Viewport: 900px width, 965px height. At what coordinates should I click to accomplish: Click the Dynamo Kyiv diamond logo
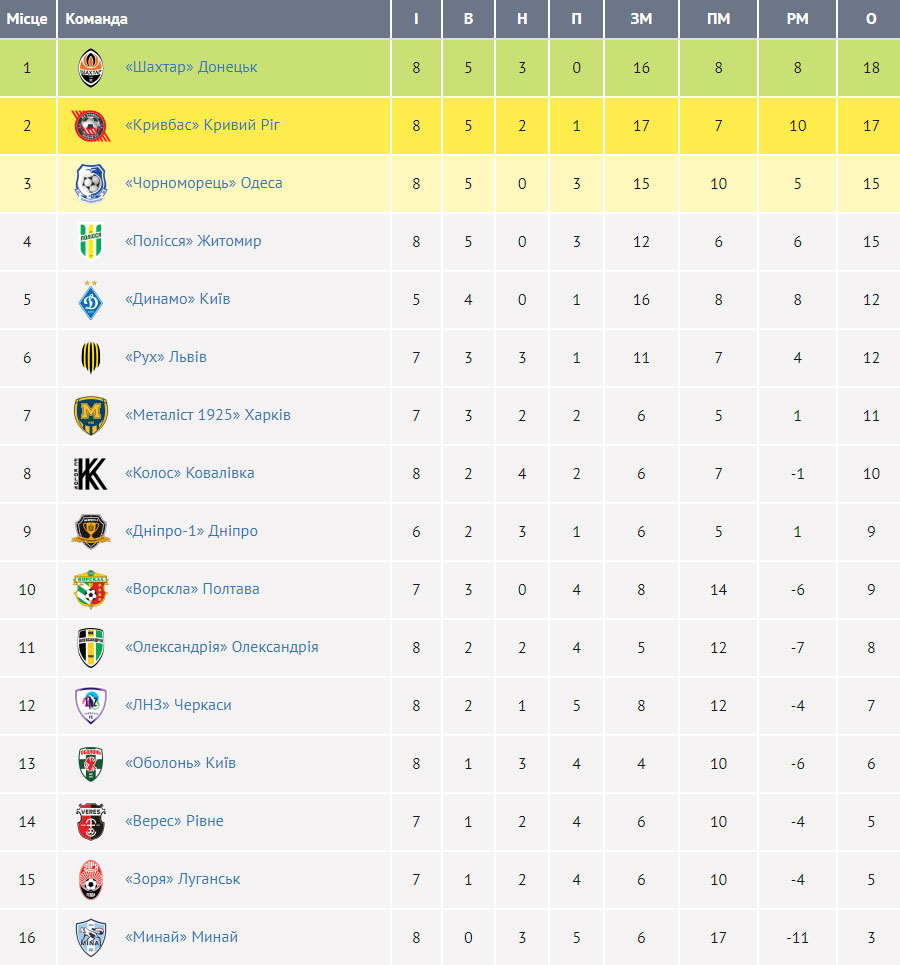[x=90, y=300]
